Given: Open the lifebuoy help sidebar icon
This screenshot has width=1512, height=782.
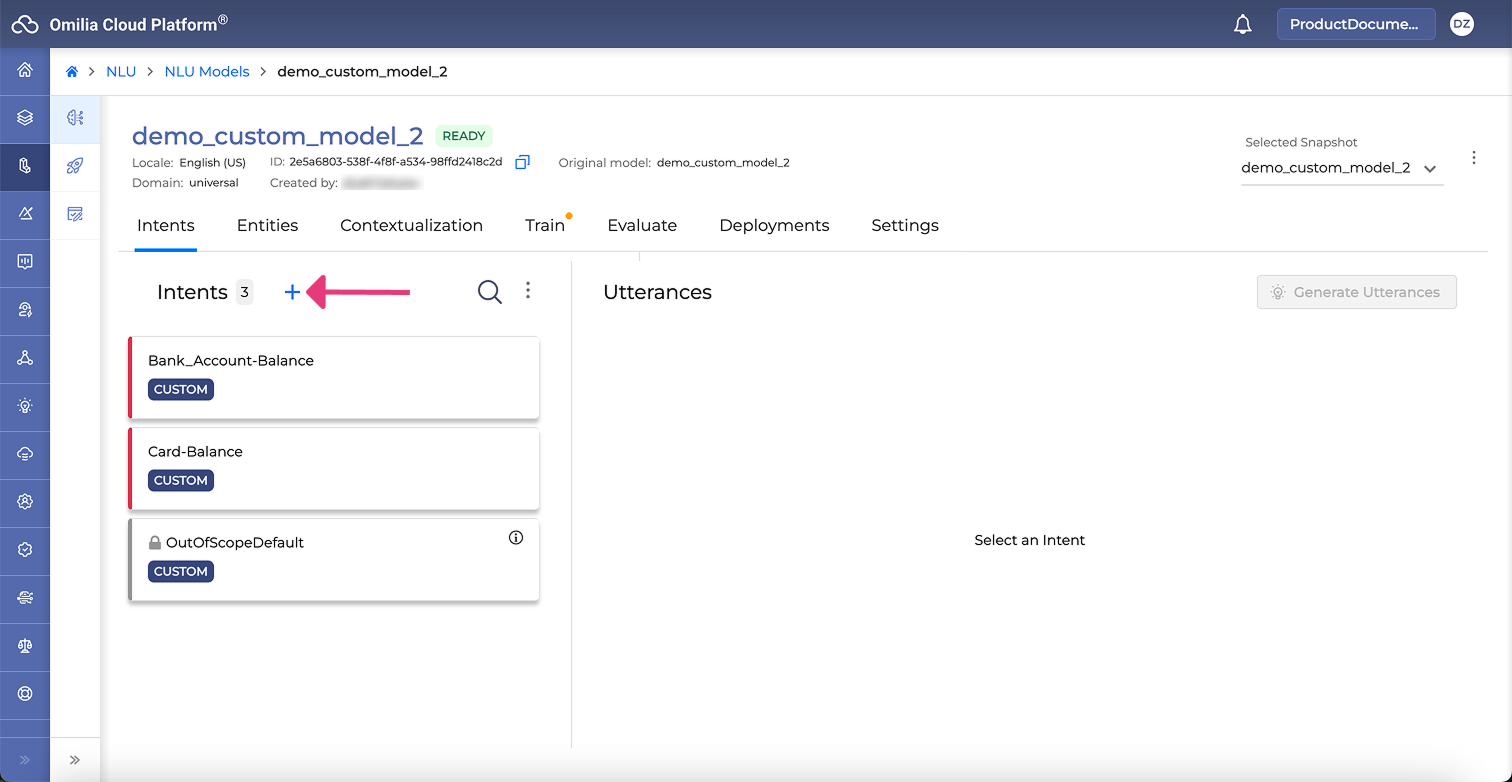Looking at the screenshot, I should [x=25, y=694].
